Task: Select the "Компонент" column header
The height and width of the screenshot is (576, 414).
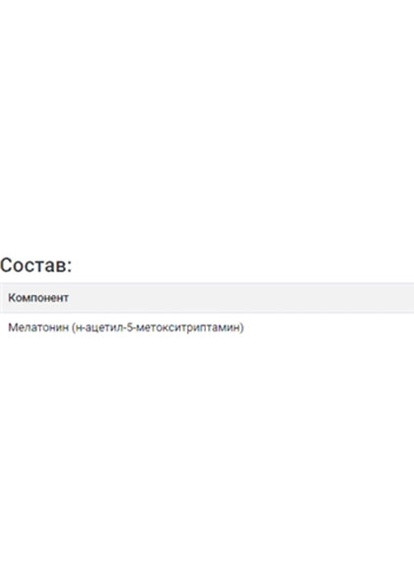Action: tap(38, 298)
